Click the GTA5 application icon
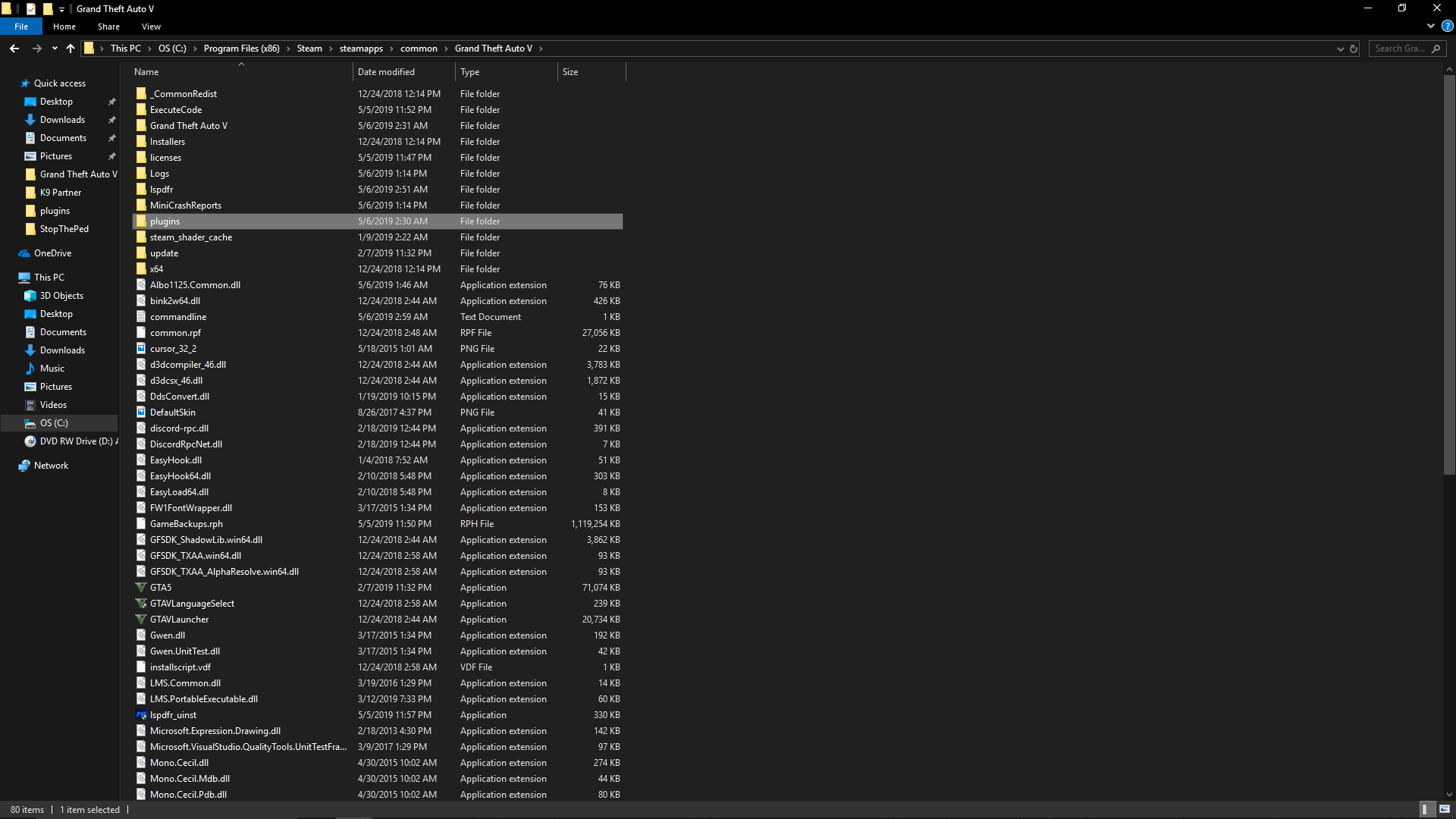Image resolution: width=1456 pixels, height=819 pixels. (x=141, y=588)
